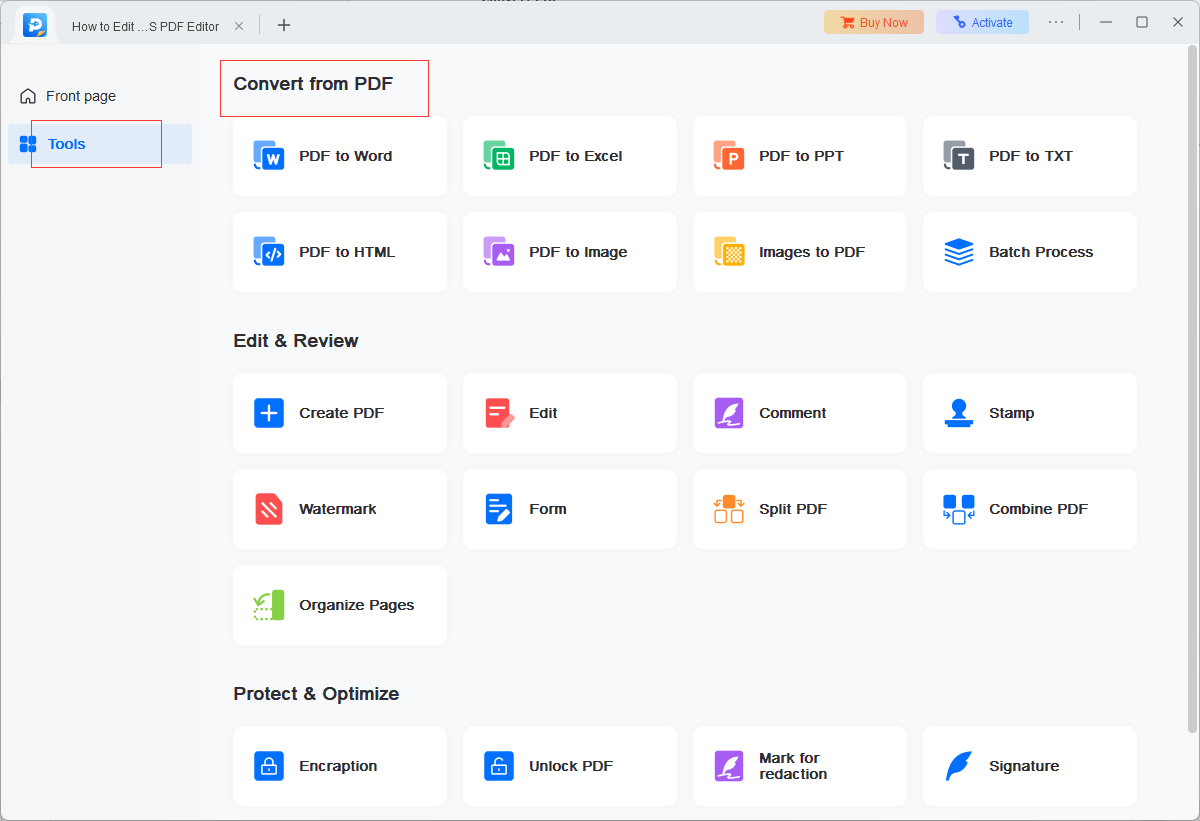Image resolution: width=1200 pixels, height=821 pixels.
Task: Select the Signature label
Action: coord(1024,766)
